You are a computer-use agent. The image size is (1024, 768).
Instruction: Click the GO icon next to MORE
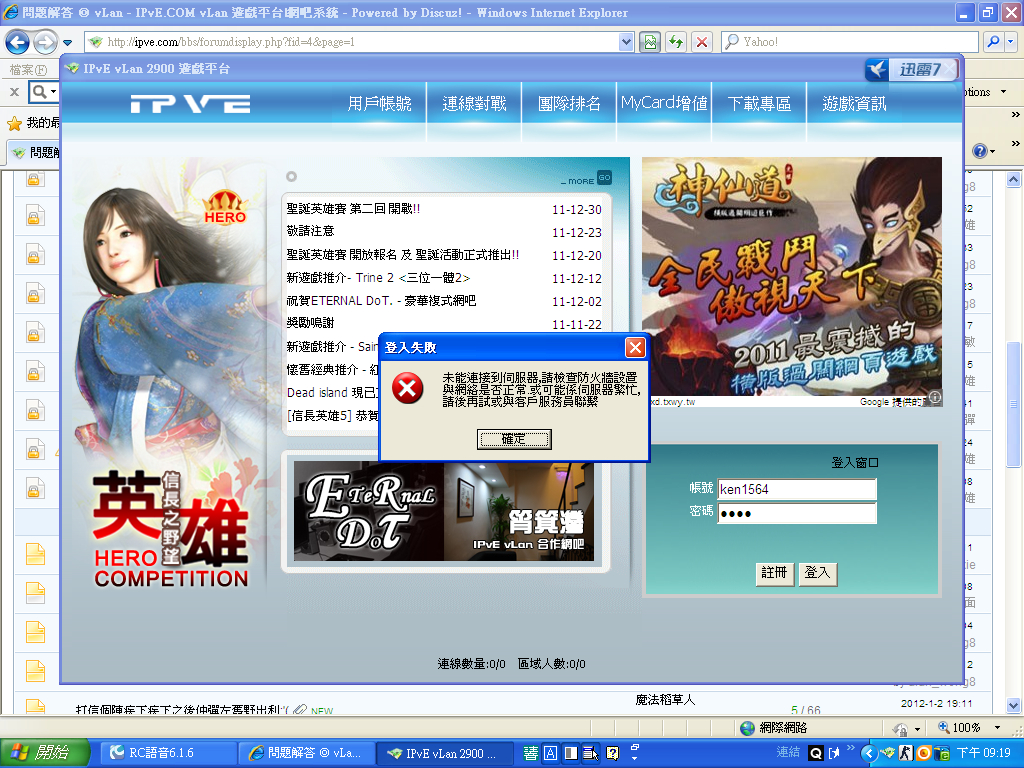604,178
